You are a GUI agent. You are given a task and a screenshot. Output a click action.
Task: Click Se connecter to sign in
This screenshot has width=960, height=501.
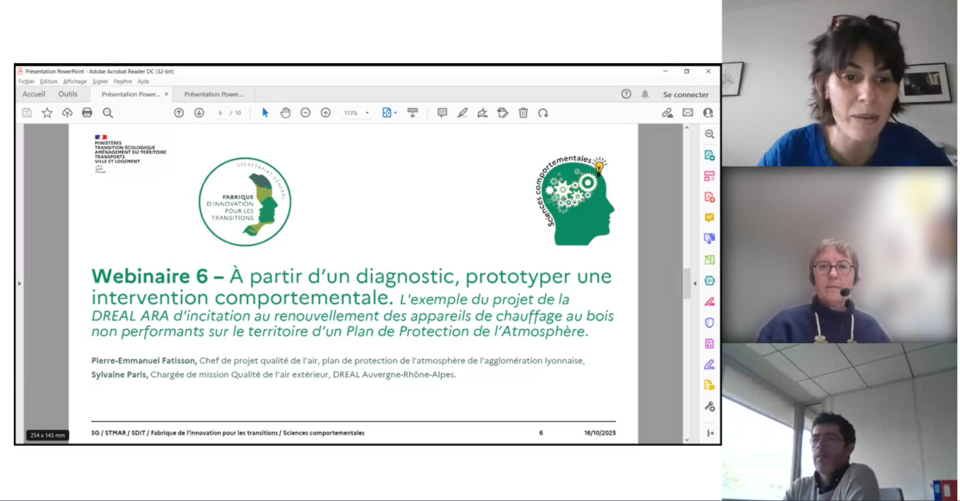click(685, 94)
